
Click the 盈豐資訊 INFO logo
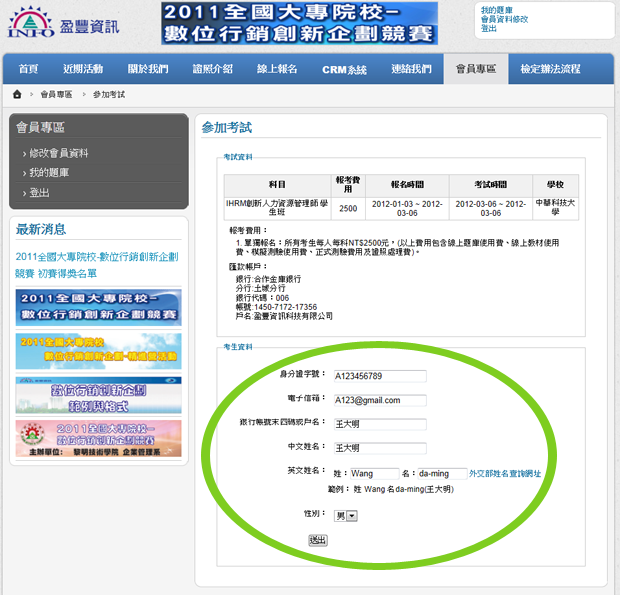point(62,24)
